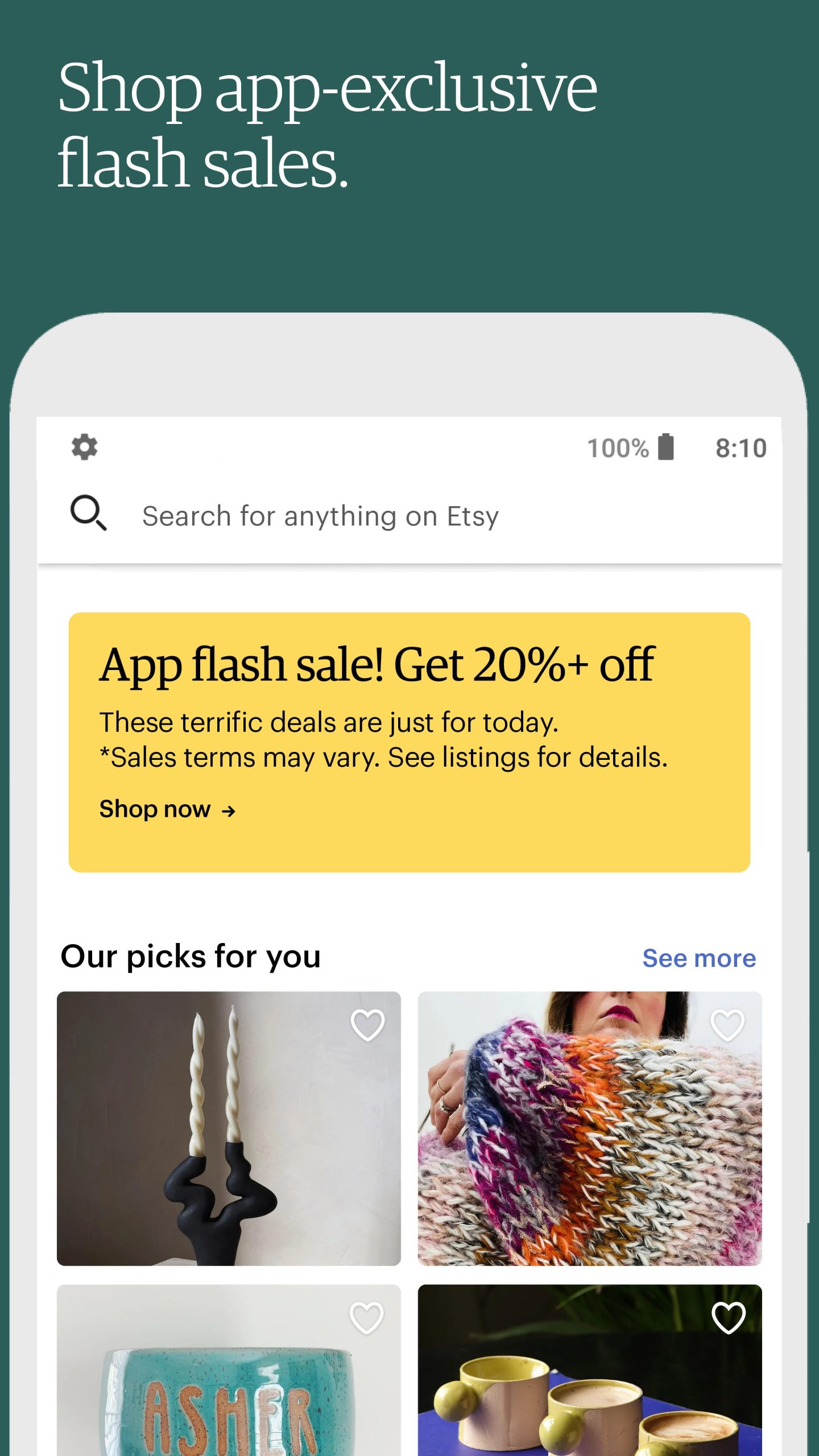819x1456 pixels.
Task: Open See more picks link
Action: point(699,958)
